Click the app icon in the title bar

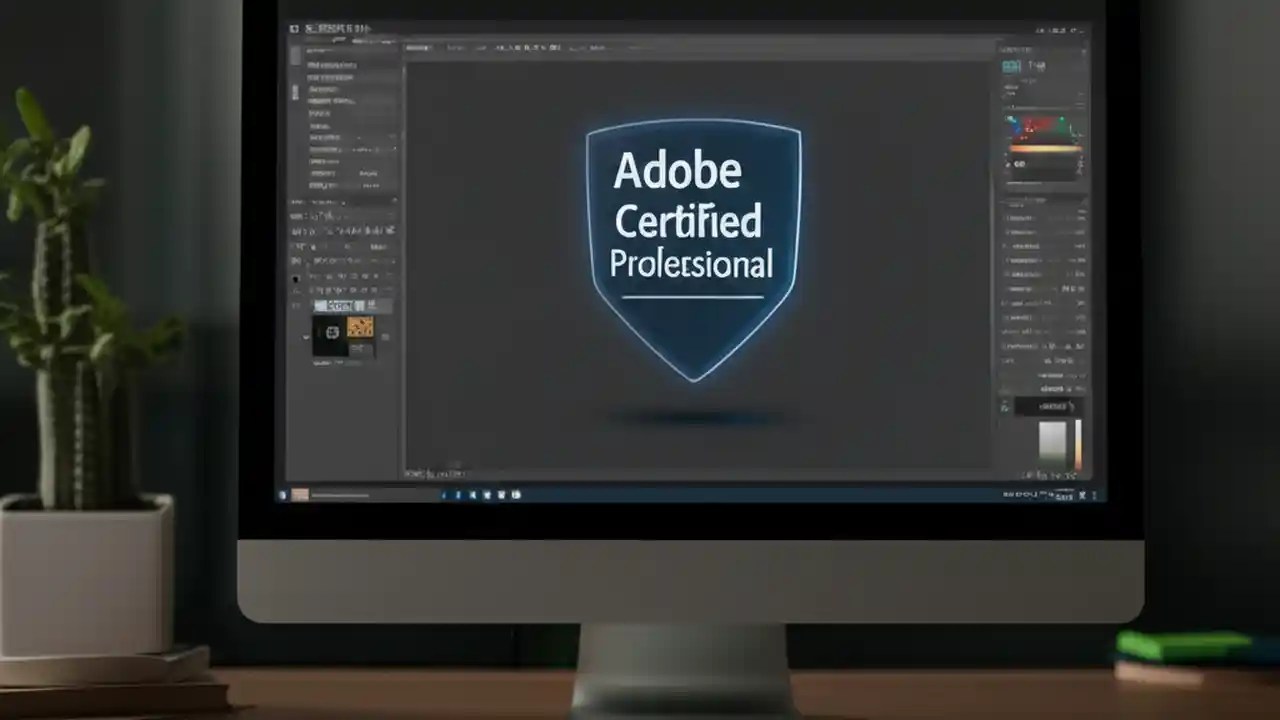click(293, 27)
